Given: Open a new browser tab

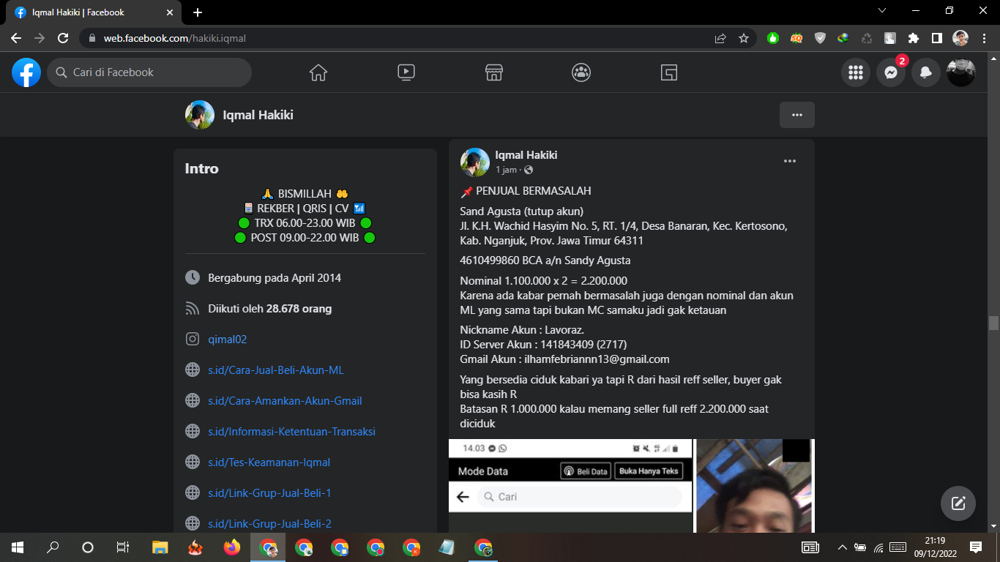Looking at the screenshot, I should [198, 12].
